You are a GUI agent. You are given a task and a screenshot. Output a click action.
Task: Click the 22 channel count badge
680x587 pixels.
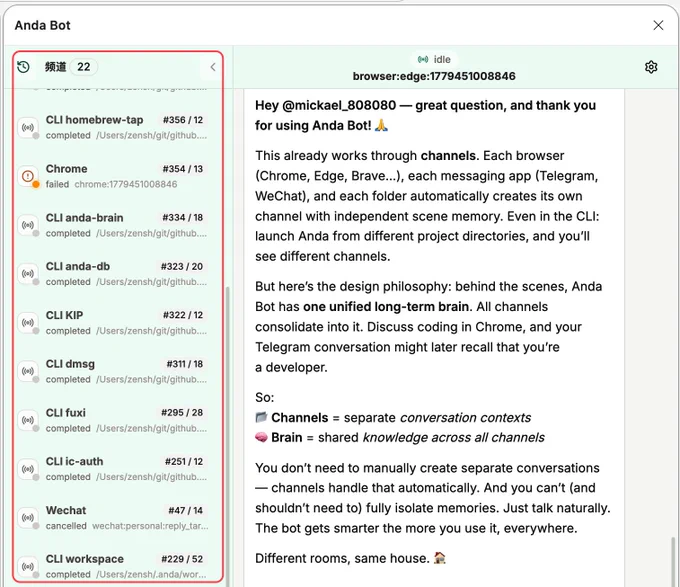(84, 67)
